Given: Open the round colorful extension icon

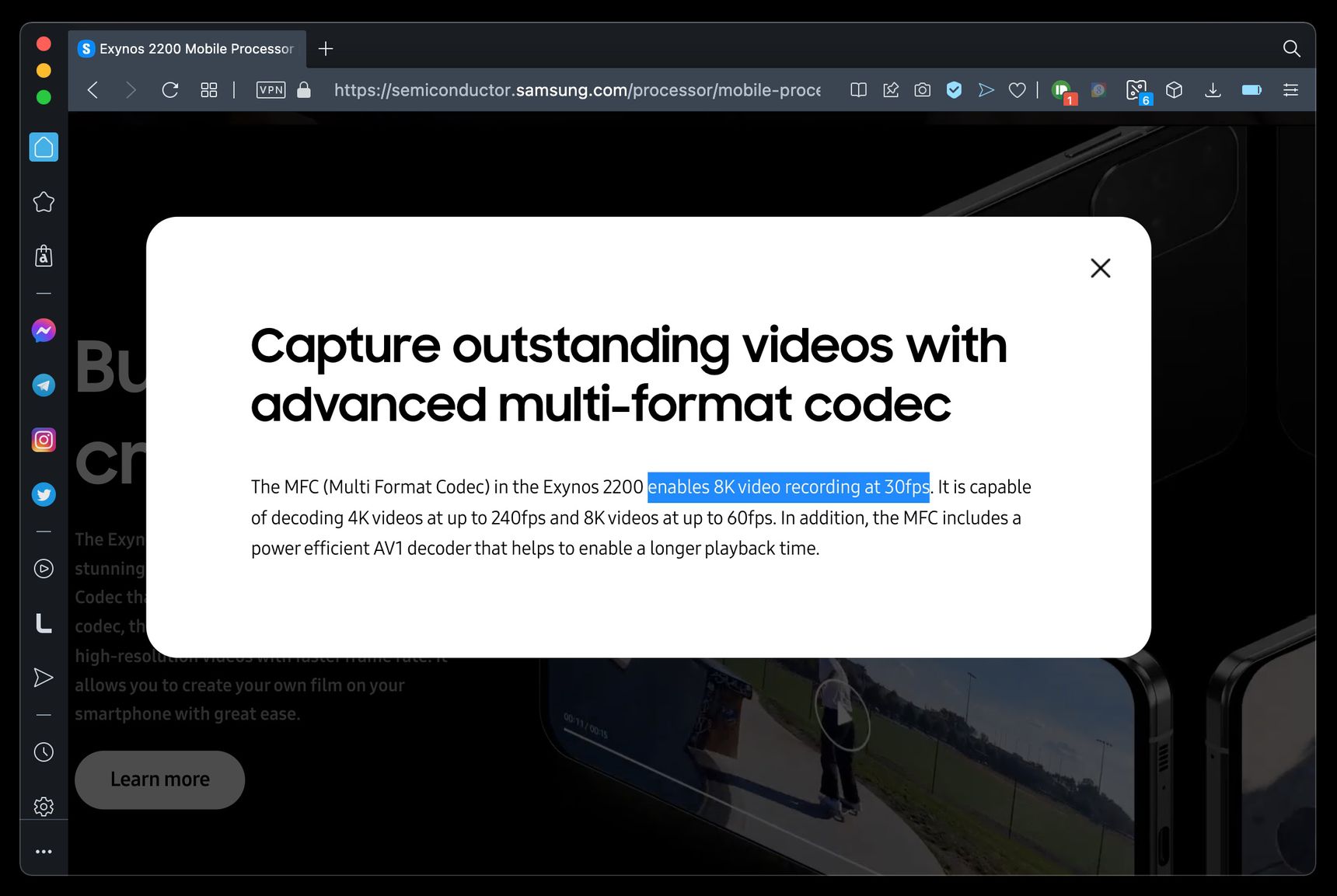Looking at the screenshot, I should pyautogui.click(x=1098, y=90).
